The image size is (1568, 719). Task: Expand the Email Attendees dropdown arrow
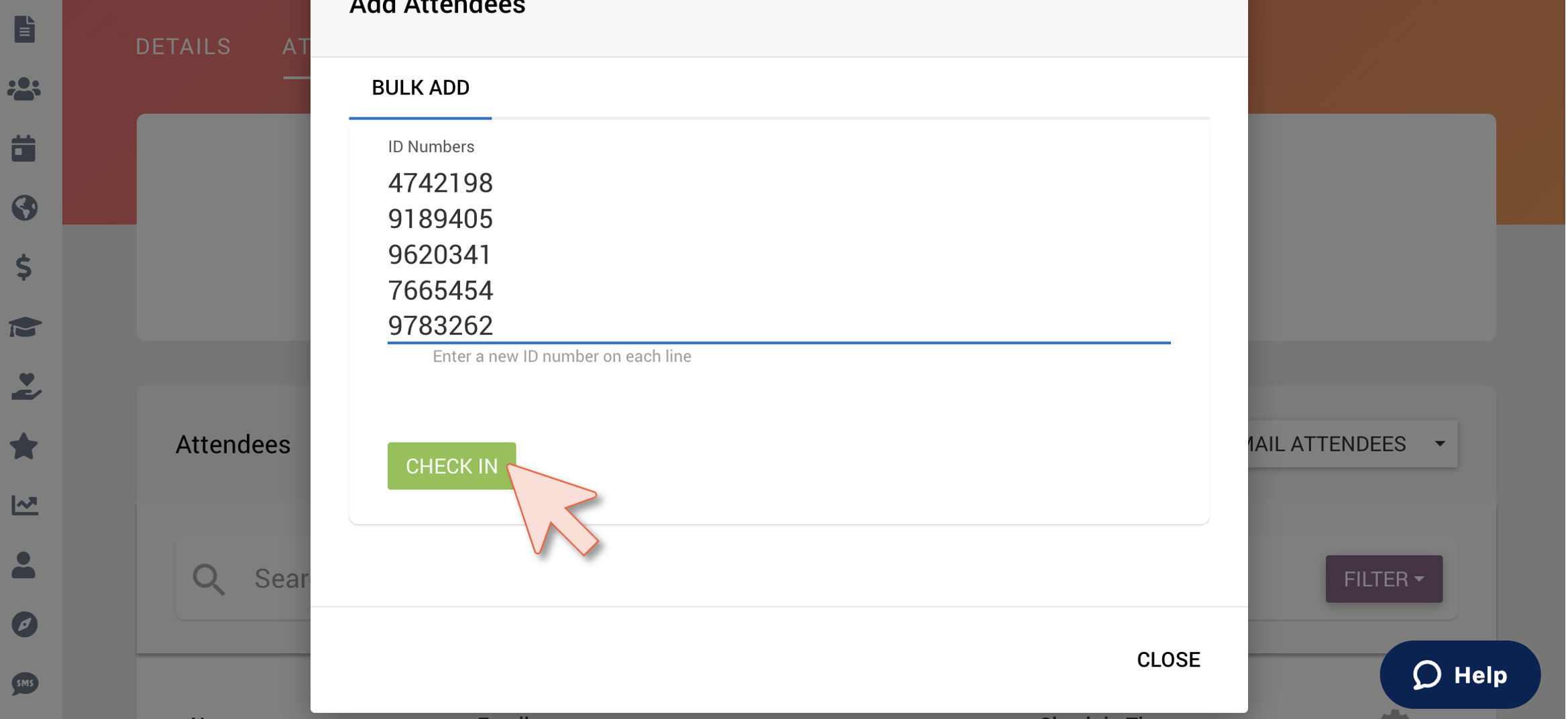1440,444
